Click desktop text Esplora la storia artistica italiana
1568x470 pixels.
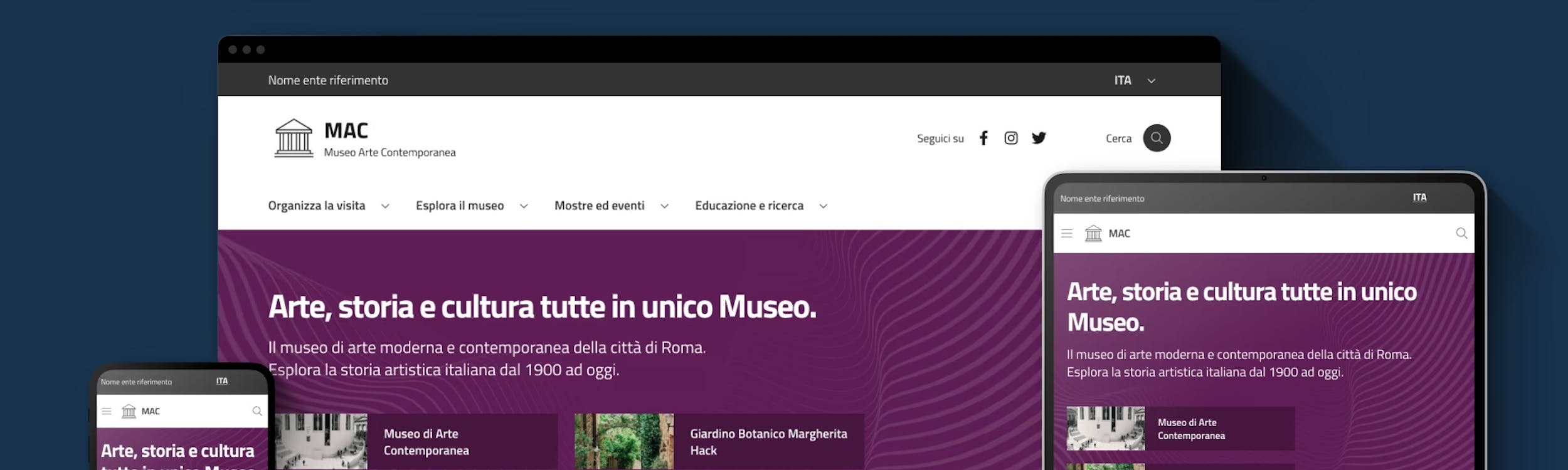coord(444,370)
